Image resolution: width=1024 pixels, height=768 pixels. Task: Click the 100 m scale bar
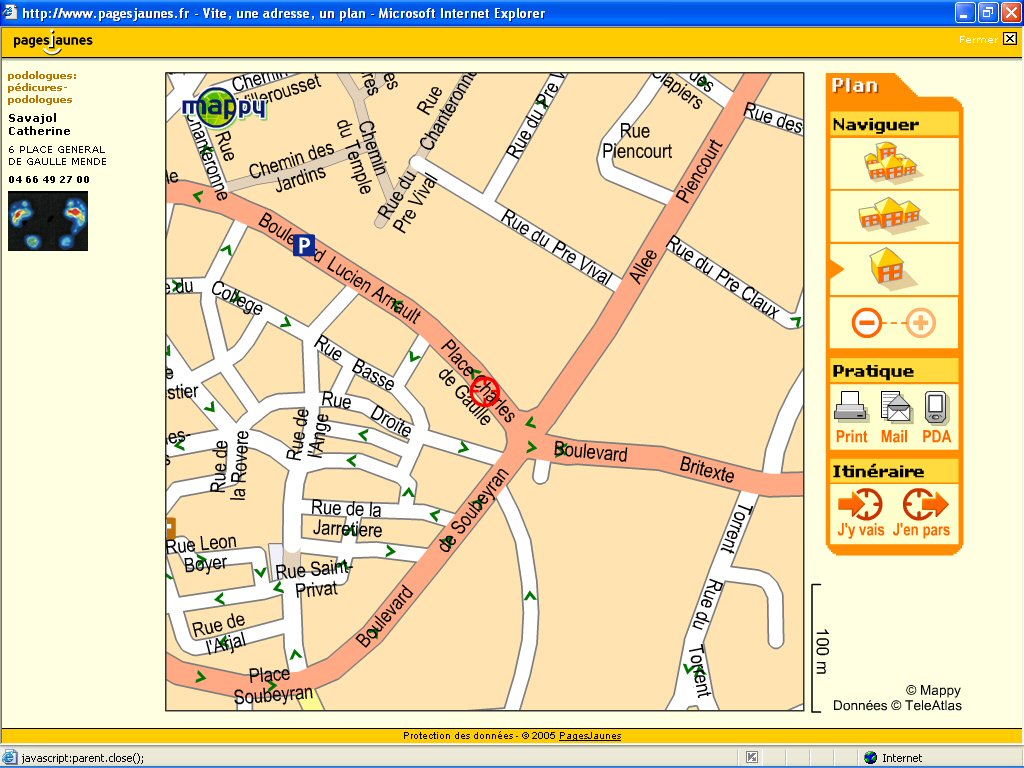819,648
